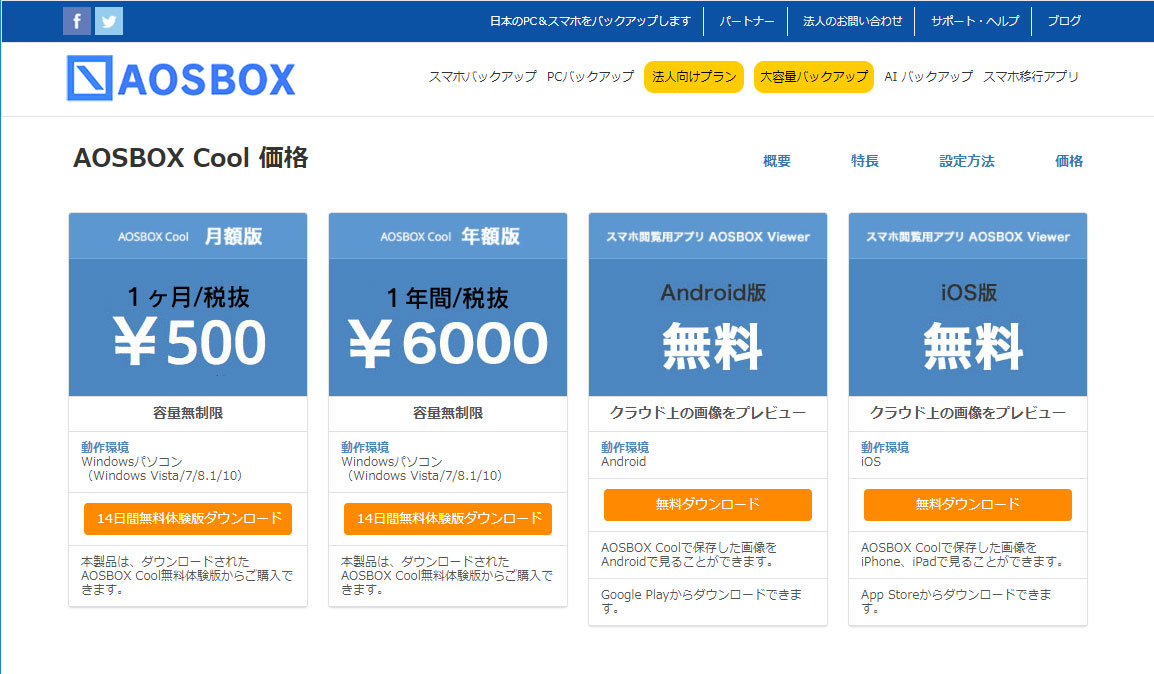The image size is (1154, 674).
Task: Open the yellow 大容量バックアップ button
Action: point(813,77)
